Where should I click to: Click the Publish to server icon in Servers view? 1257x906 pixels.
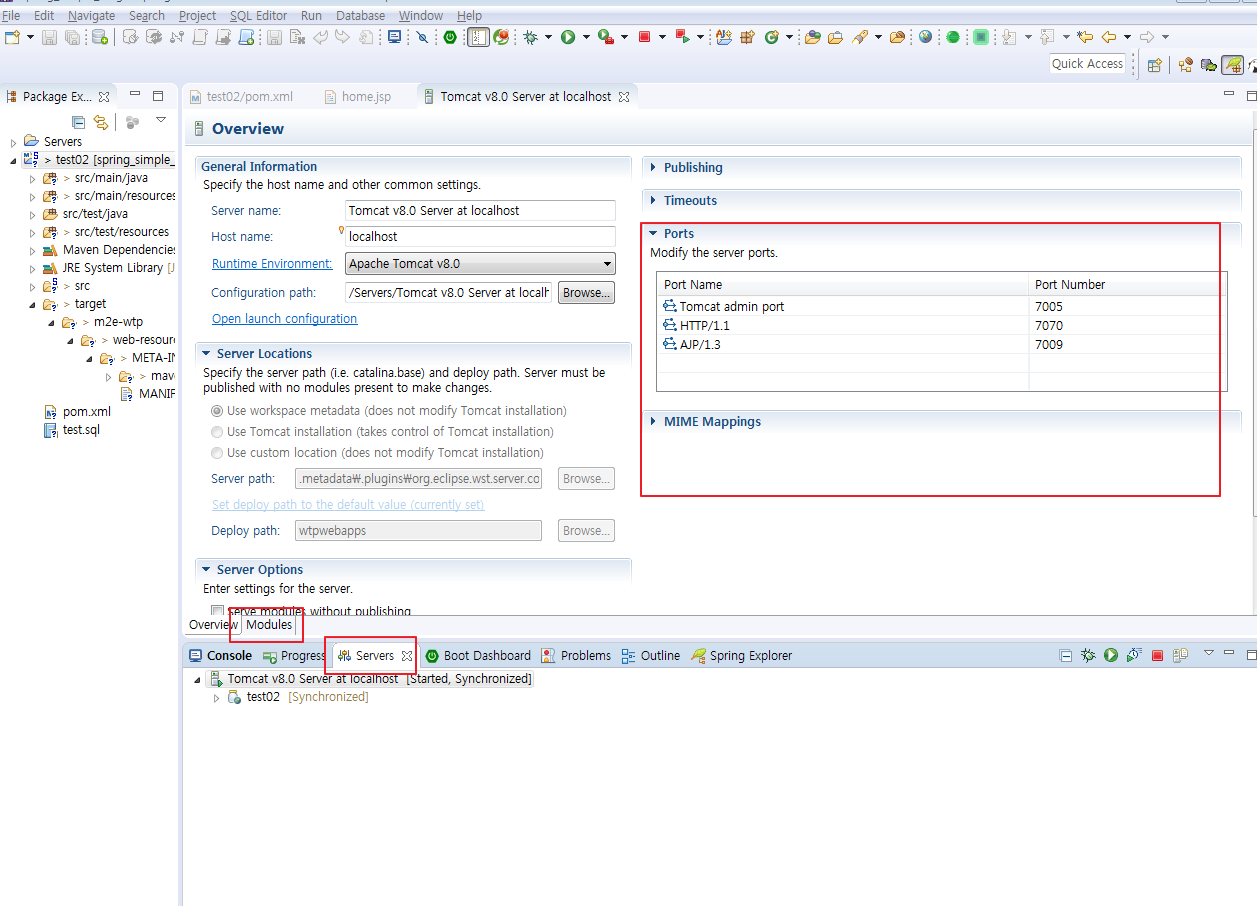click(x=1180, y=656)
